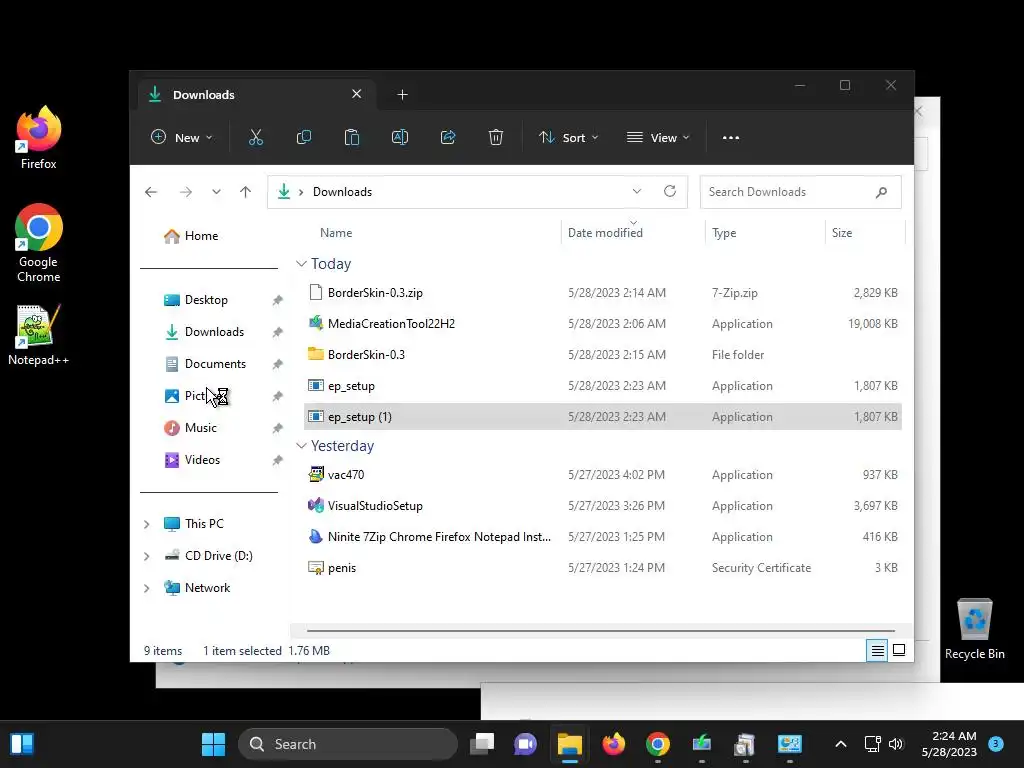Select MediaCreationTool22H2 file
1024x768 pixels.
tap(602, 324)
